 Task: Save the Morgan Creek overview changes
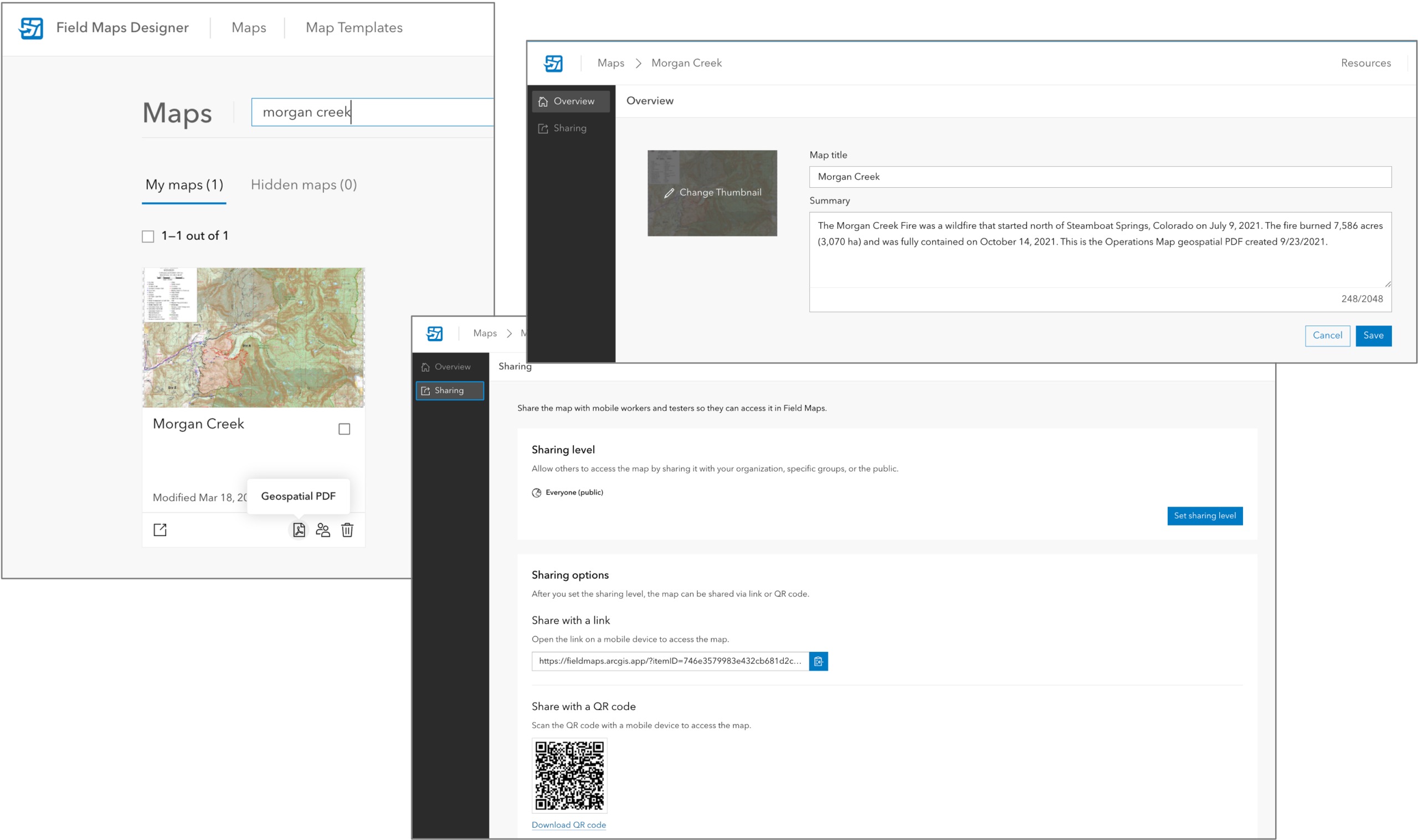click(x=1373, y=336)
